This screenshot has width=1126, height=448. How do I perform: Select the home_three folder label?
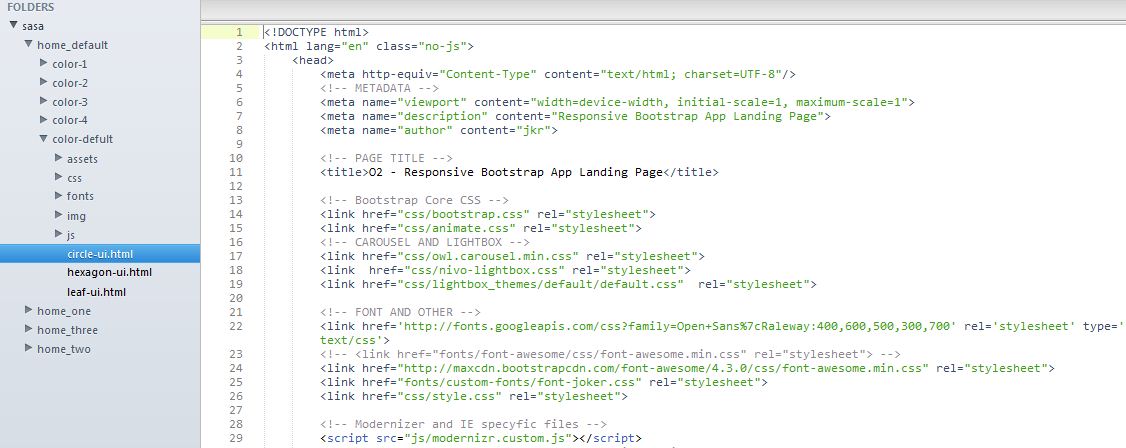click(68, 330)
